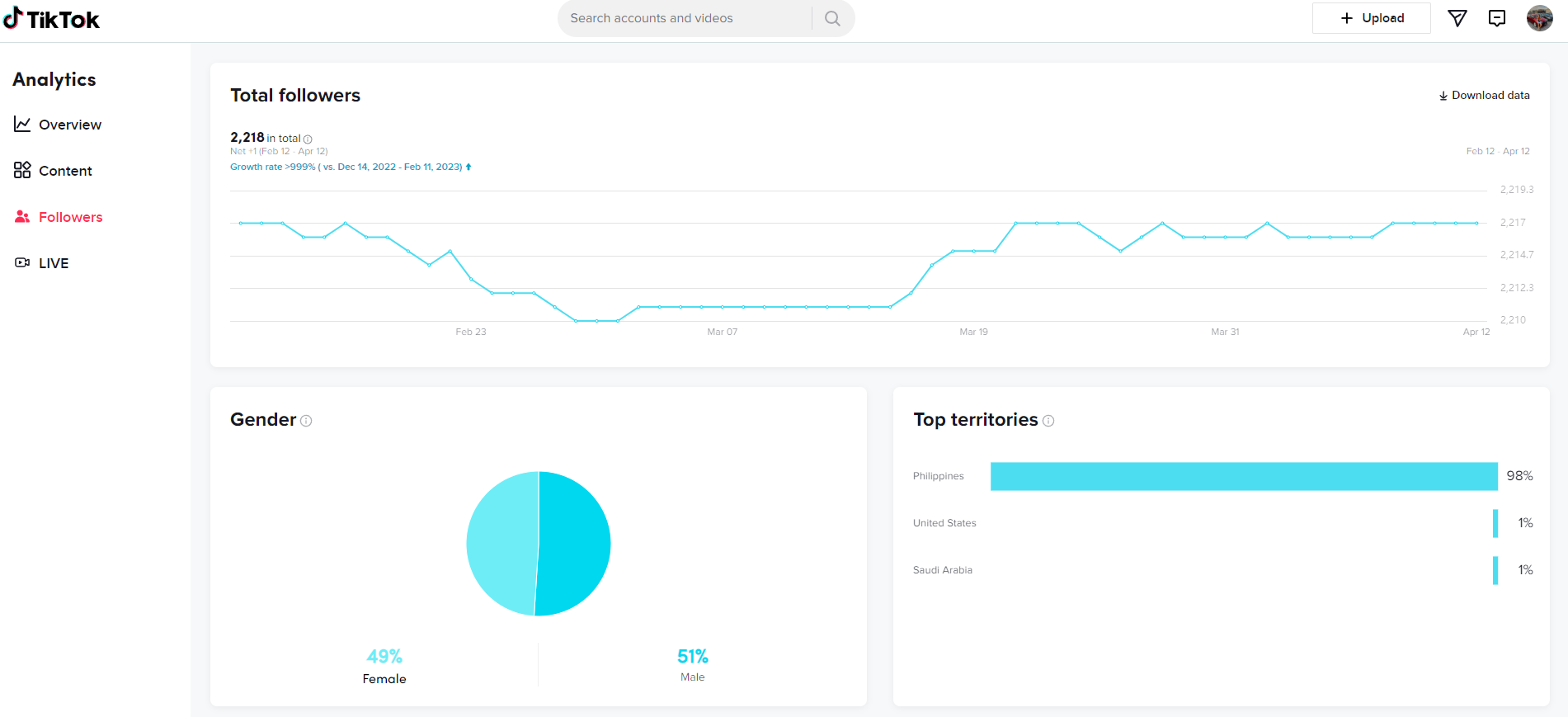Click the Download data arrow icon

coord(1443,96)
